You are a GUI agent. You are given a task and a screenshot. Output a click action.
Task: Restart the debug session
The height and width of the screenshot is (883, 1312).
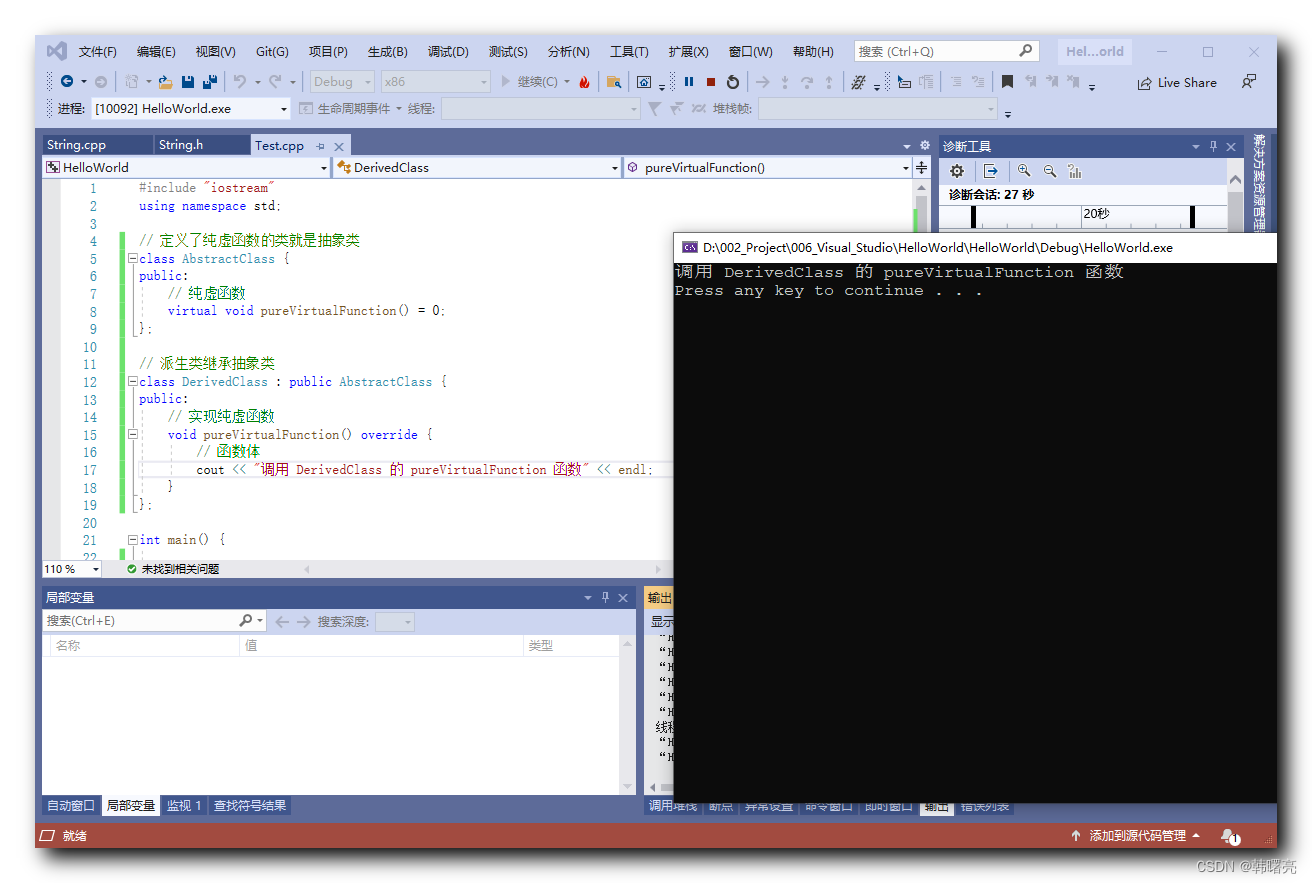(733, 82)
